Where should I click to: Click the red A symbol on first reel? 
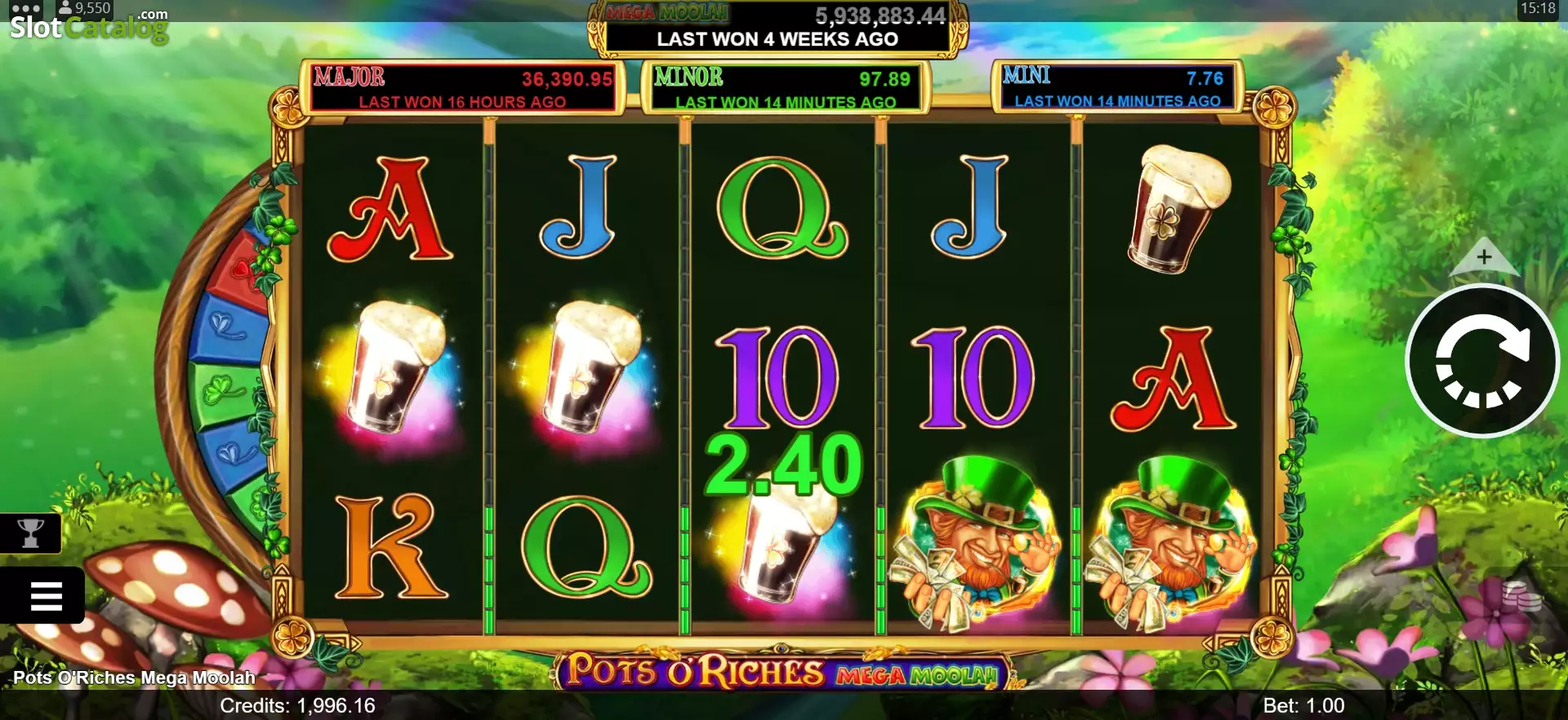[x=390, y=209]
